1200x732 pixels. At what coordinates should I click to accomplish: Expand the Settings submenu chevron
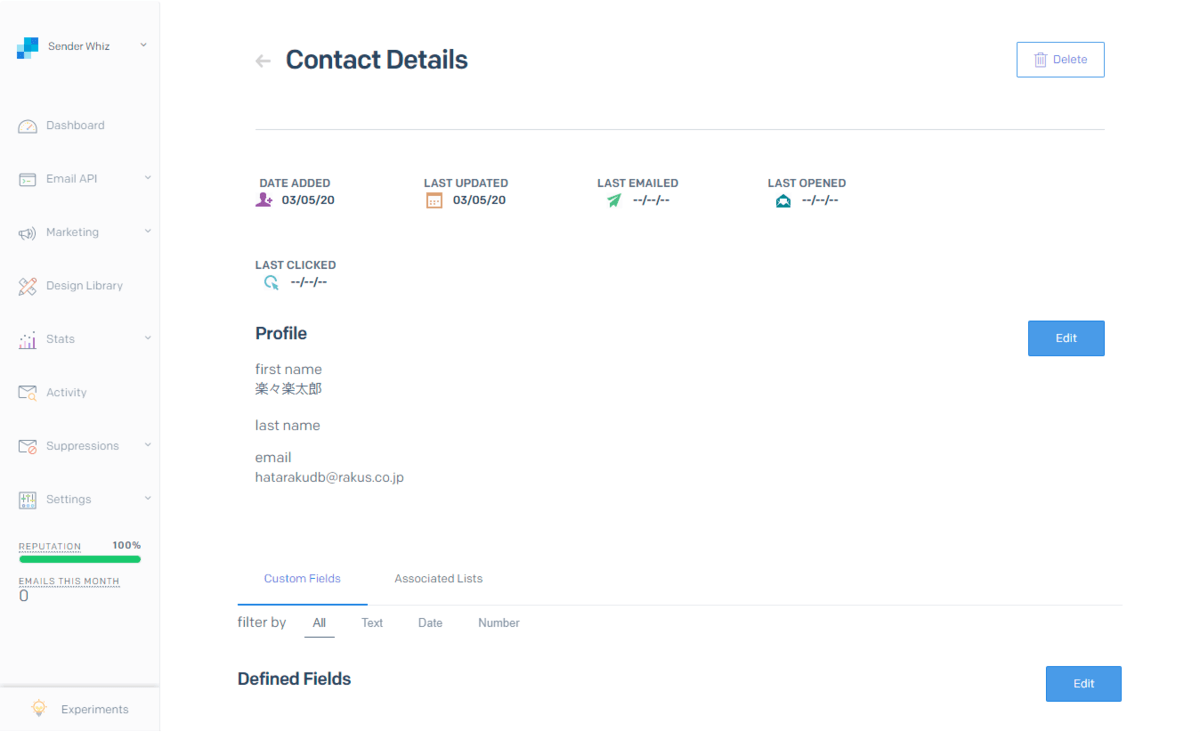pos(148,499)
